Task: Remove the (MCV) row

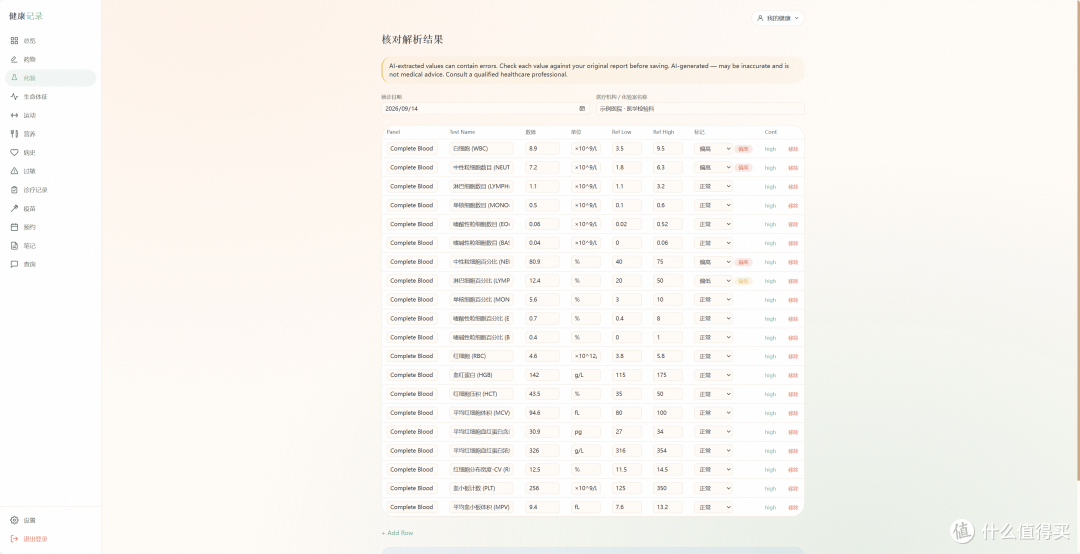Action: pos(793,413)
